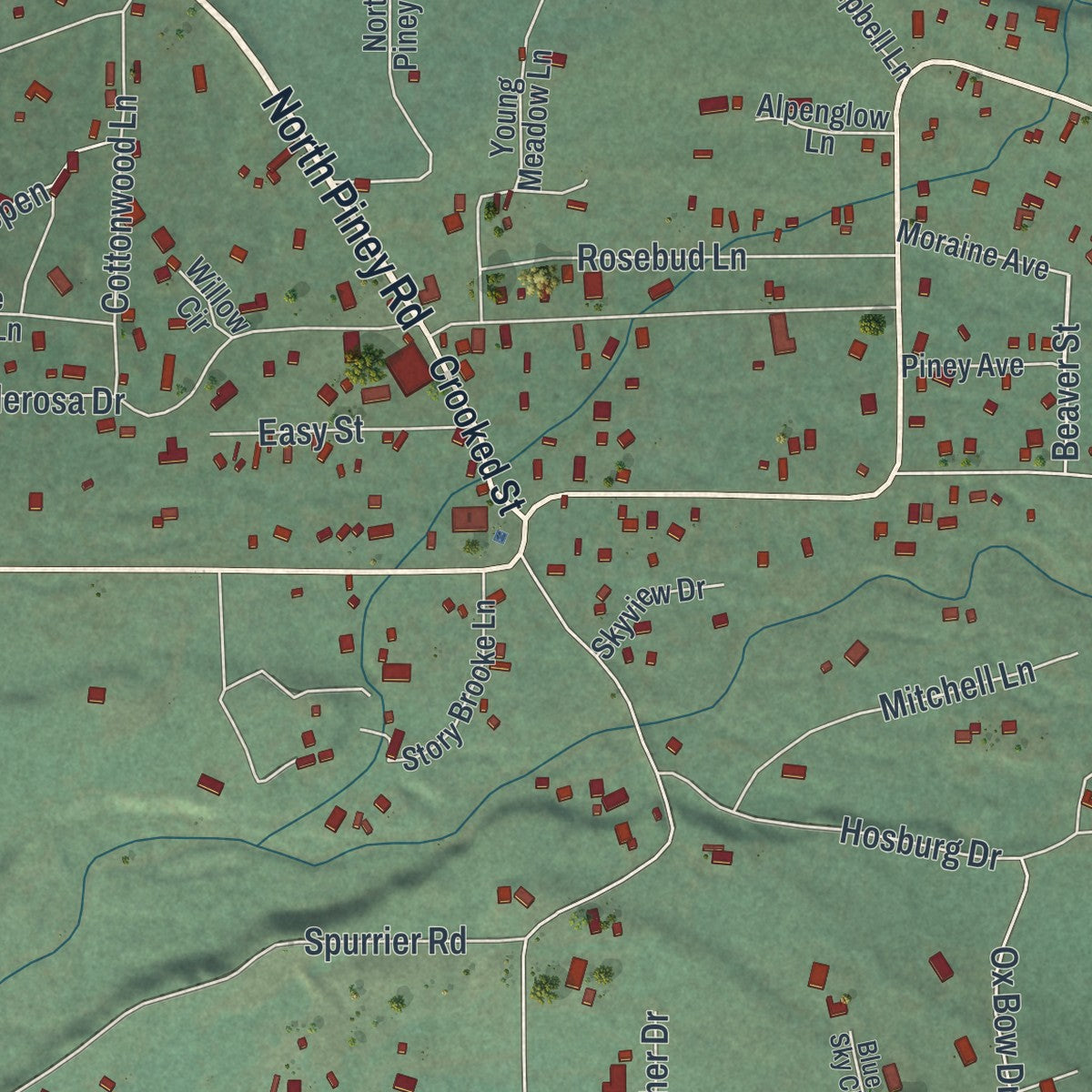Image resolution: width=1092 pixels, height=1092 pixels.
Task: Click the 'Crooked St' street label
Action: click(479, 433)
